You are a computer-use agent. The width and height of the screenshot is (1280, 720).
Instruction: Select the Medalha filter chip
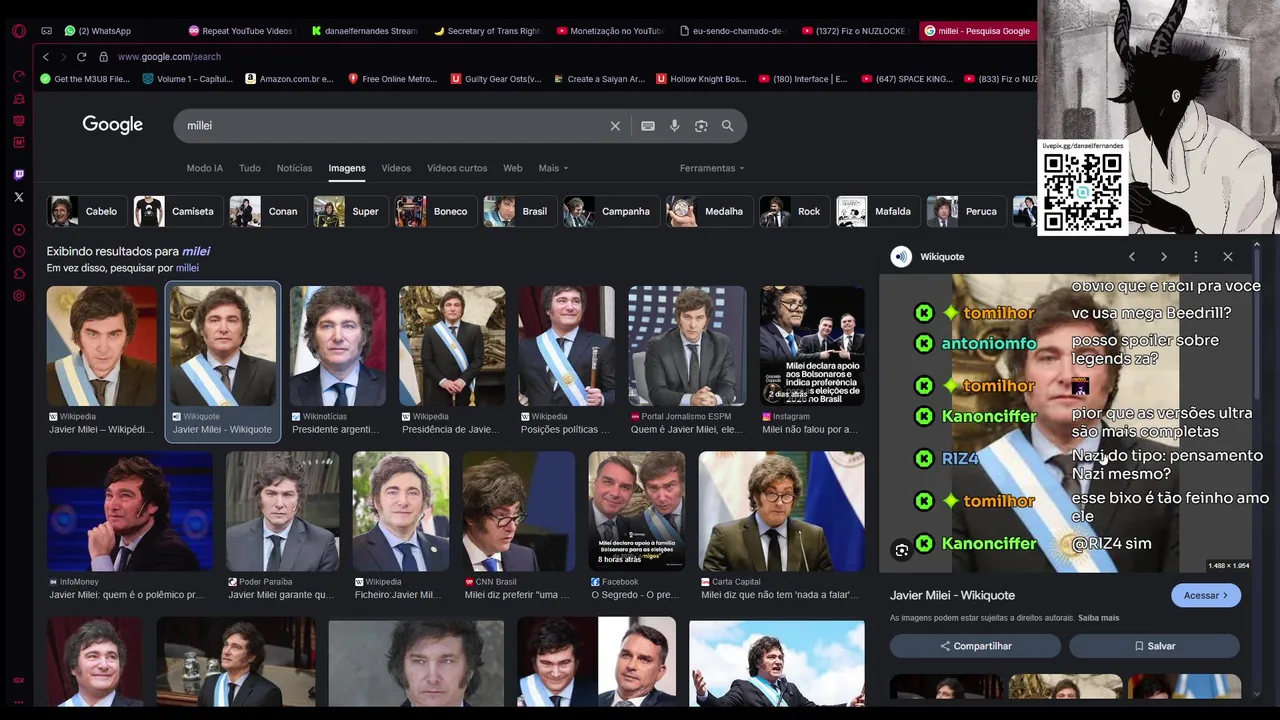710,211
